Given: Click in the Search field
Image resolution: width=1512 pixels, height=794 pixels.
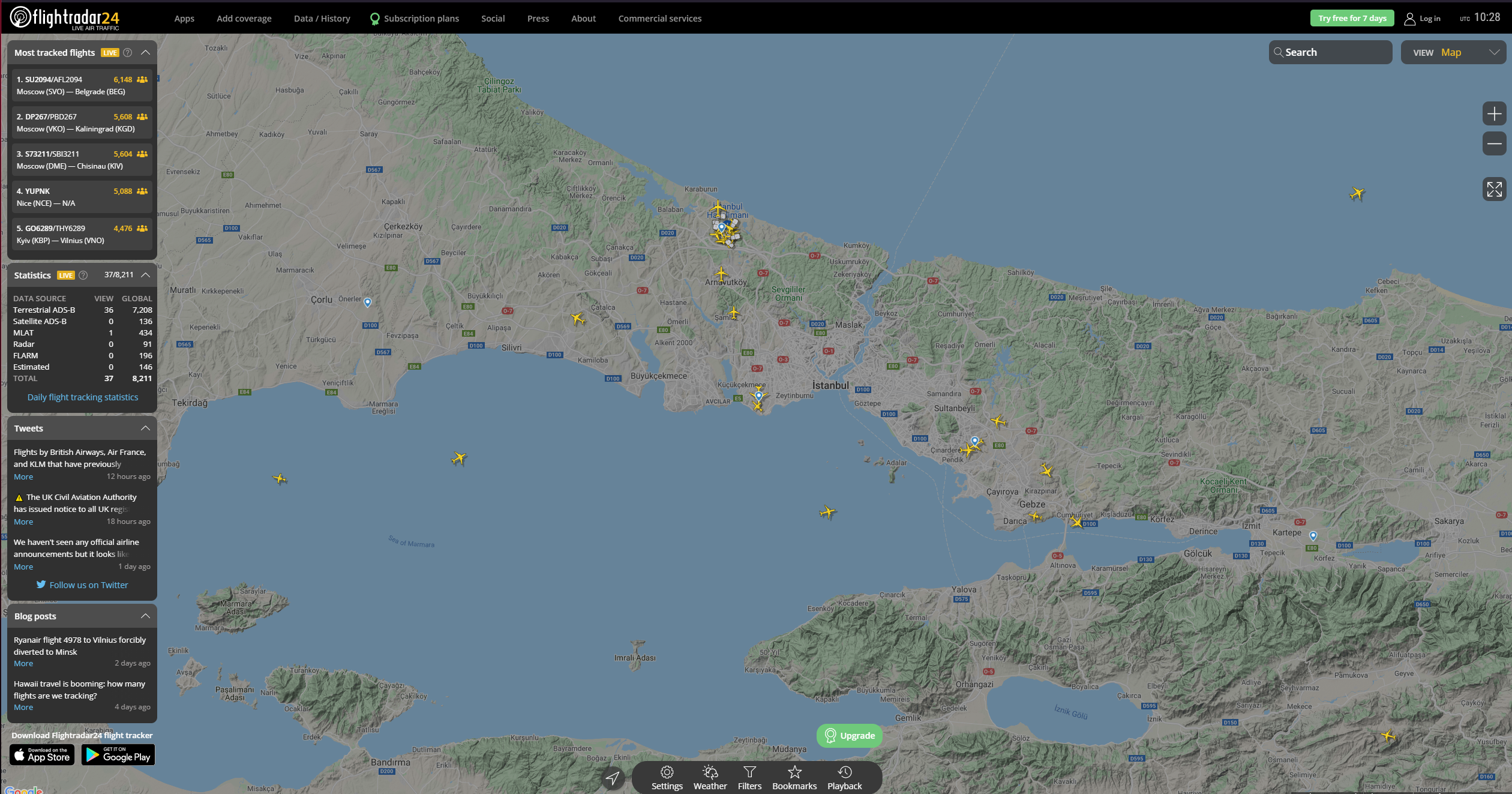Looking at the screenshot, I should (1330, 52).
